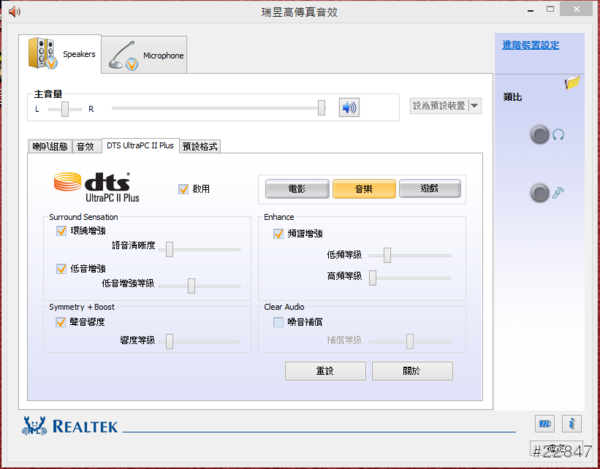
Task: Click the 重設 button
Action: [325, 371]
